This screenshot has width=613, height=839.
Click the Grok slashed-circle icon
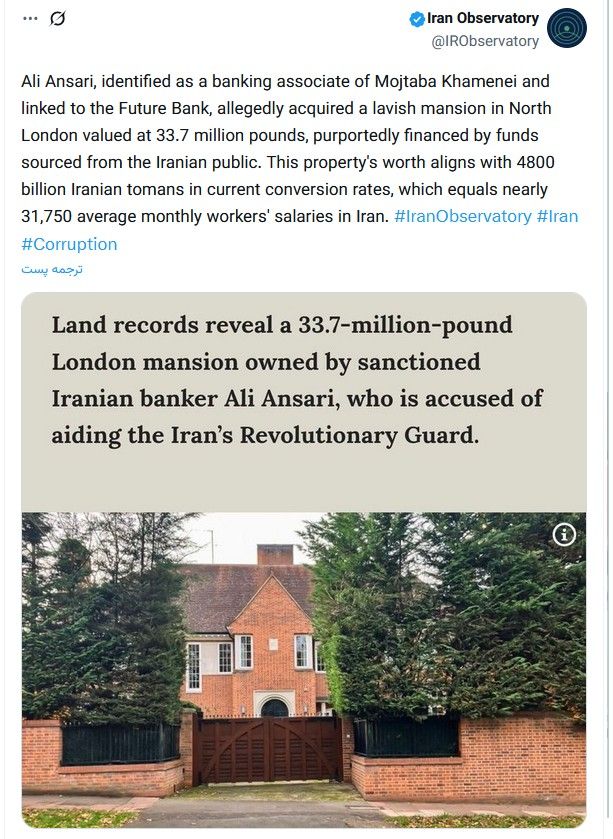pyautogui.click(x=58, y=18)
